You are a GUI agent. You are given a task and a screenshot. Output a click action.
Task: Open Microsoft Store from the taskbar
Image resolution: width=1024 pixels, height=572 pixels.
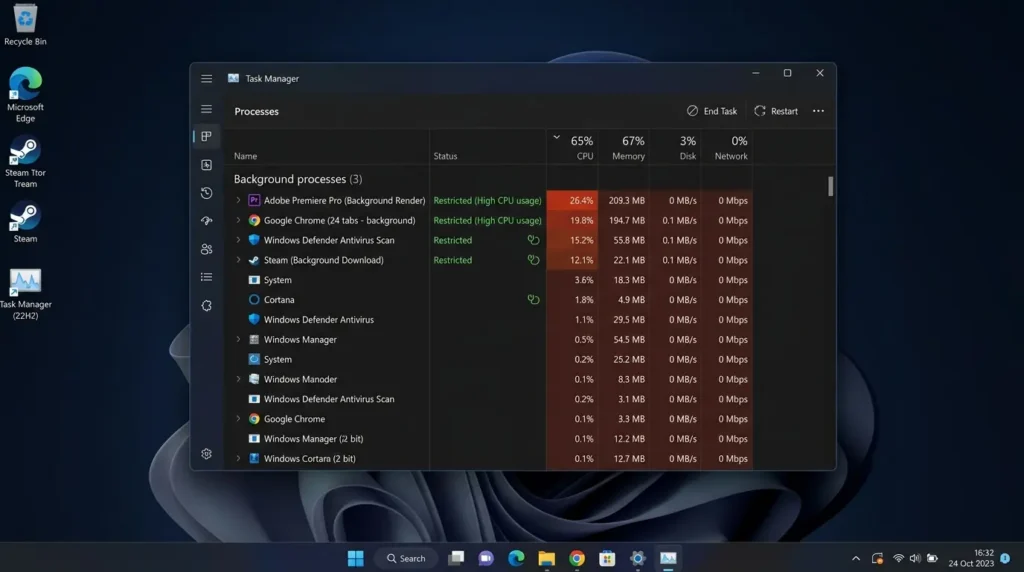click(x=607, y=558)
